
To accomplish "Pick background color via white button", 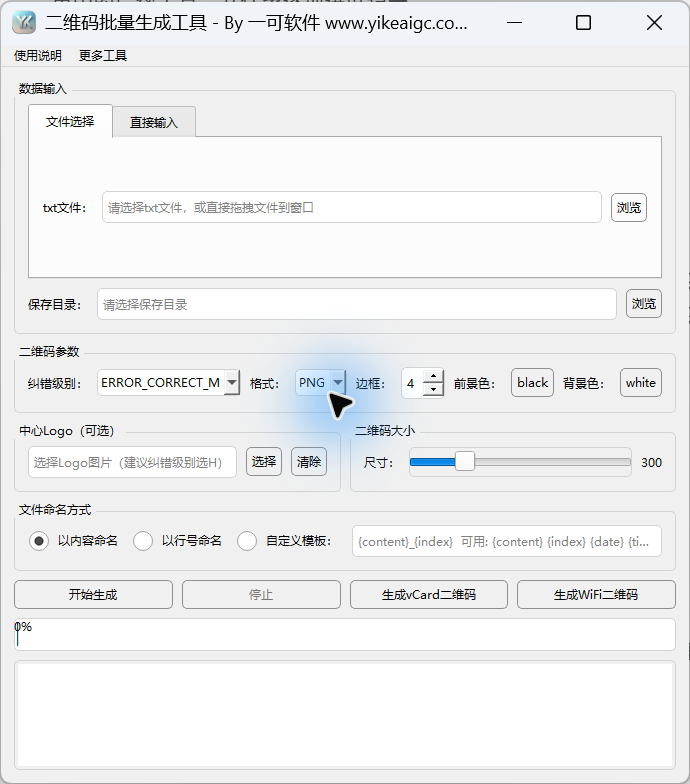I will (x=640, y=382).
